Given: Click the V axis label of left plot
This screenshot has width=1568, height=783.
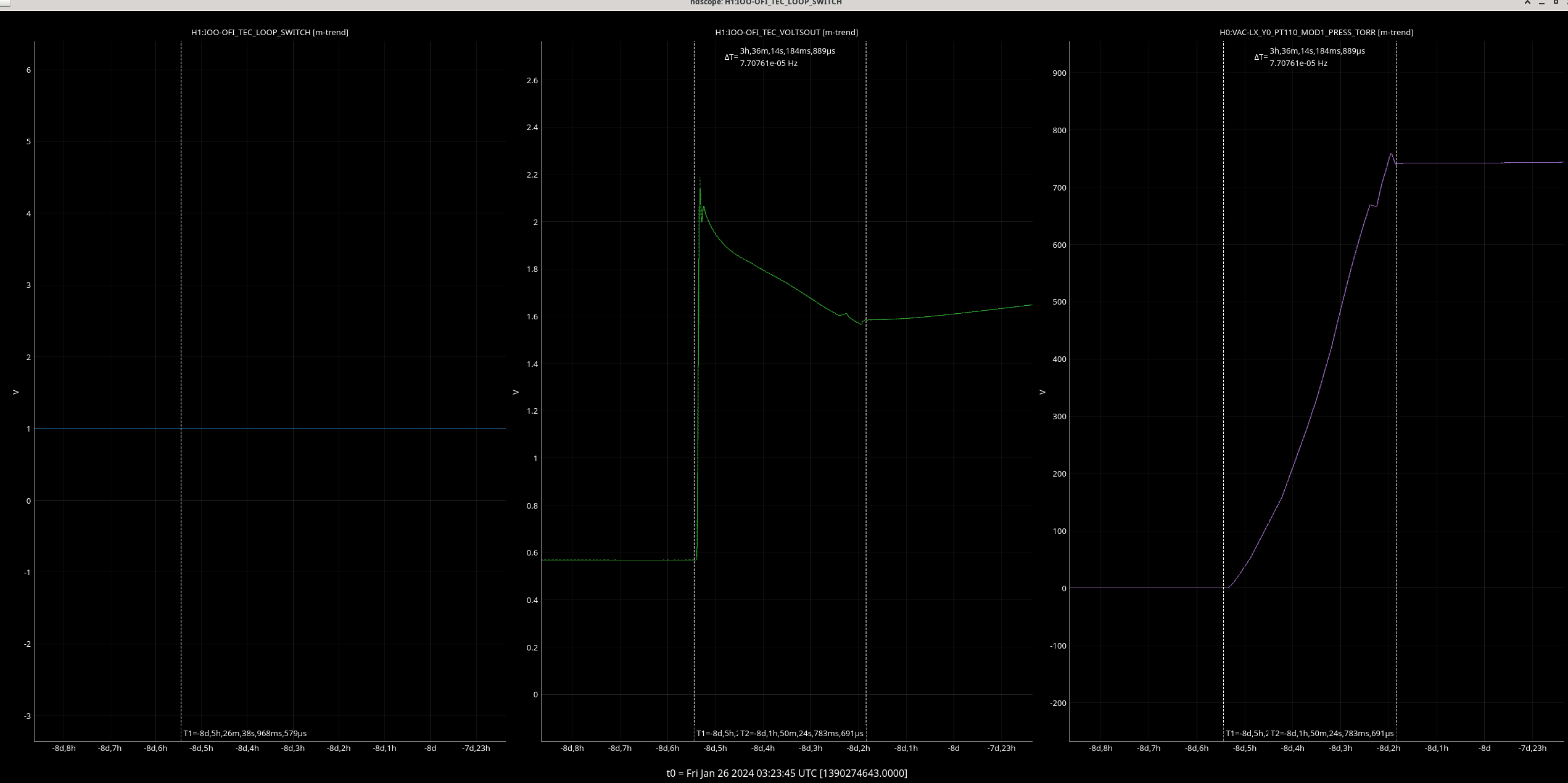Looking at the screenshot, I should (x=16, y=391).
